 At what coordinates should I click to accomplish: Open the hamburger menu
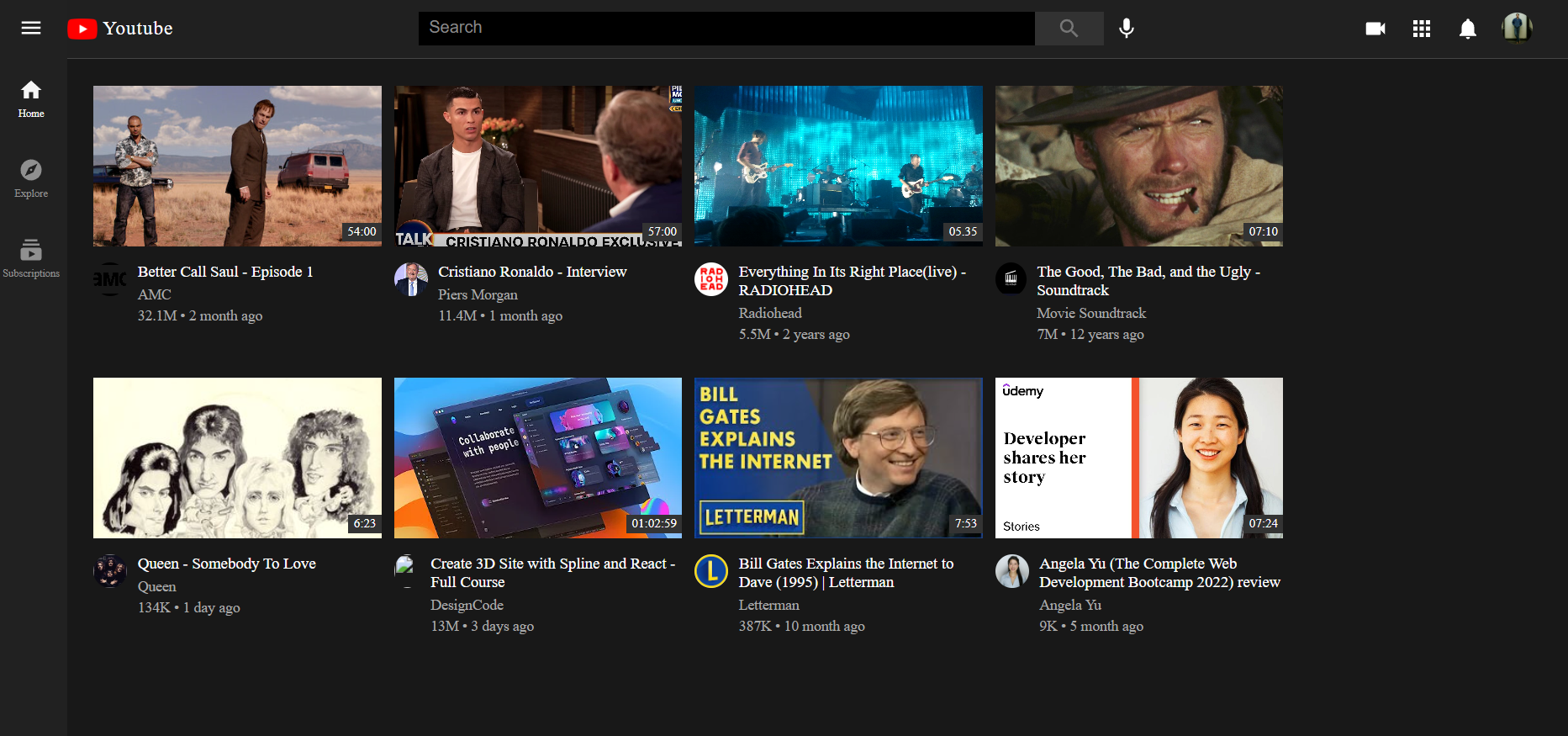tap(31, 28)
